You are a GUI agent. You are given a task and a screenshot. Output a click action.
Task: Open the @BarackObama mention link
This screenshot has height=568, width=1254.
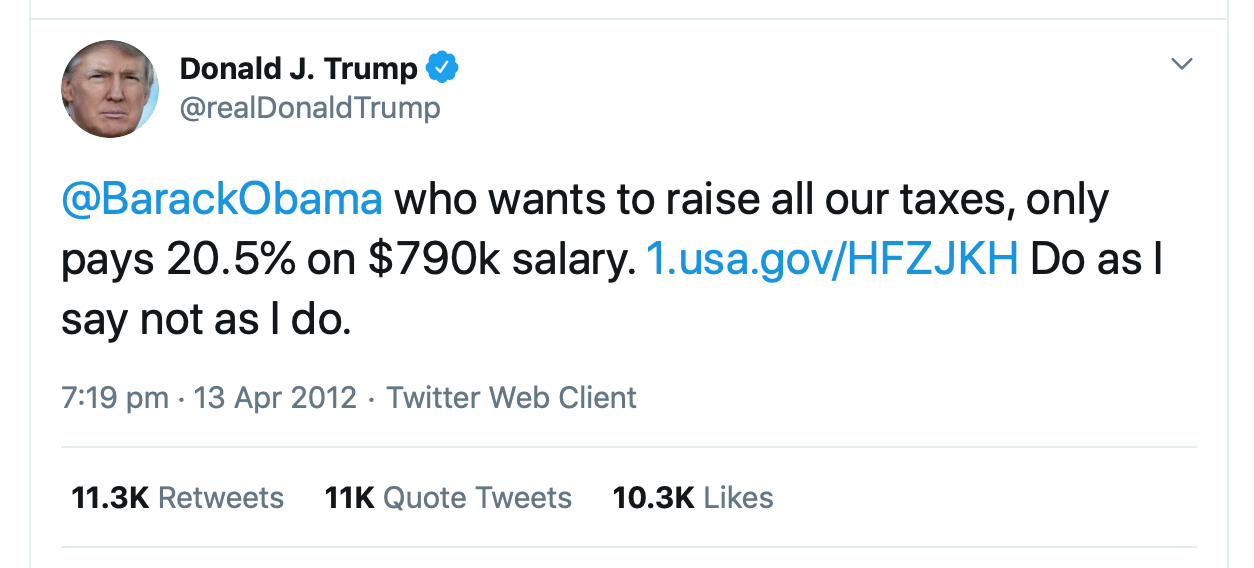[x=222, y=200]
